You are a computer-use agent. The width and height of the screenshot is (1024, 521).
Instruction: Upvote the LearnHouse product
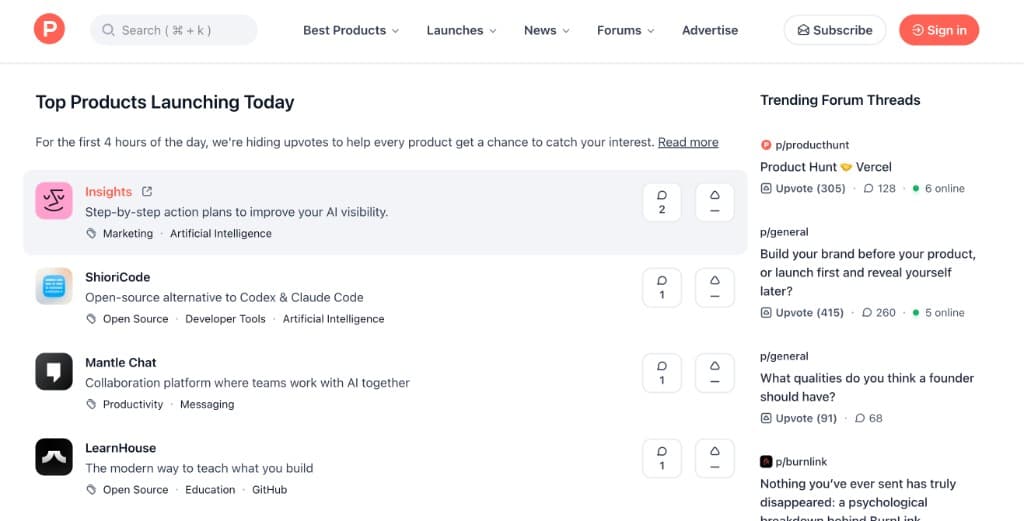coord(714,458)
